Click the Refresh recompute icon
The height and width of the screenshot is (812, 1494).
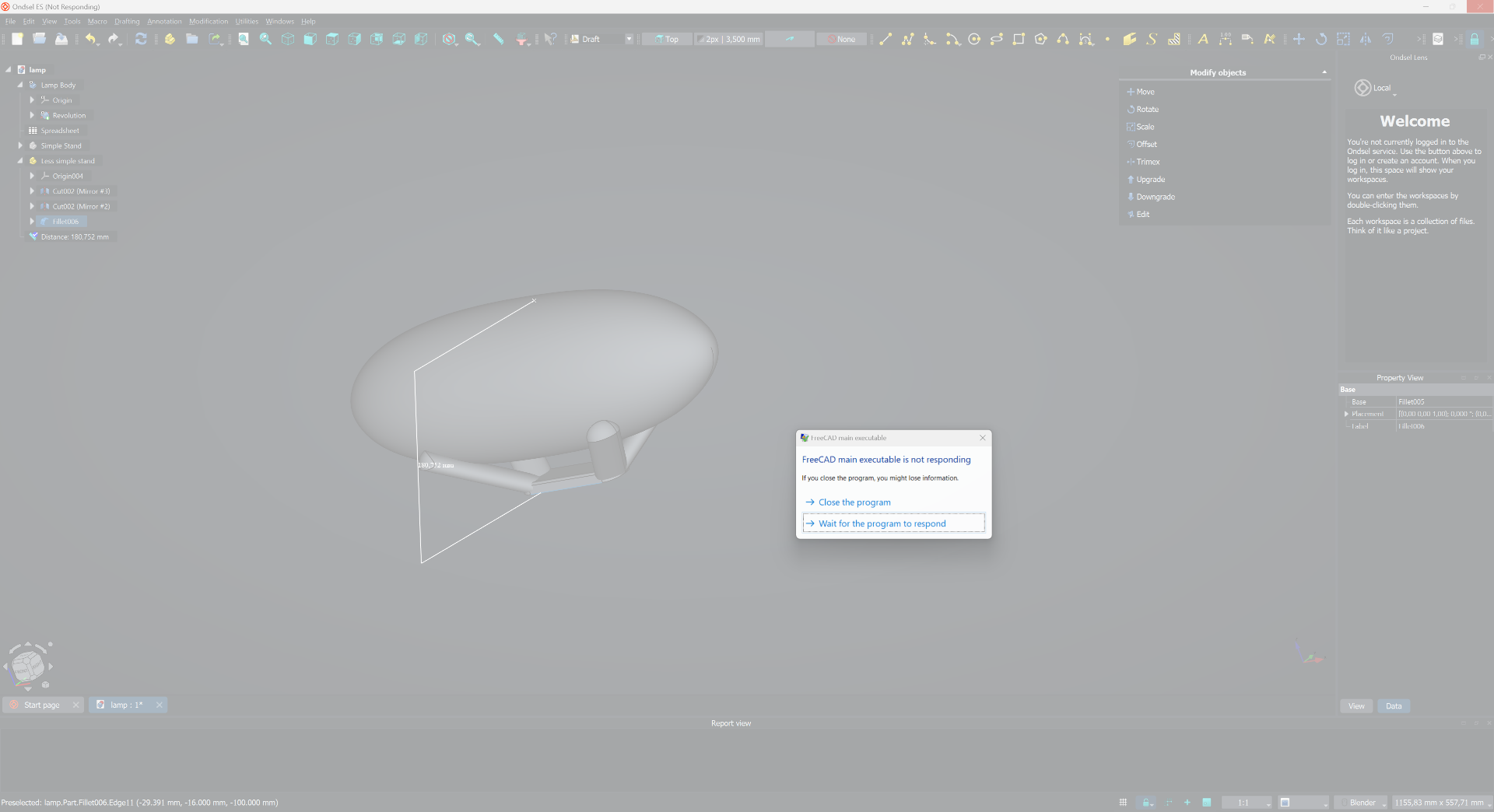[x=141, y=39]
